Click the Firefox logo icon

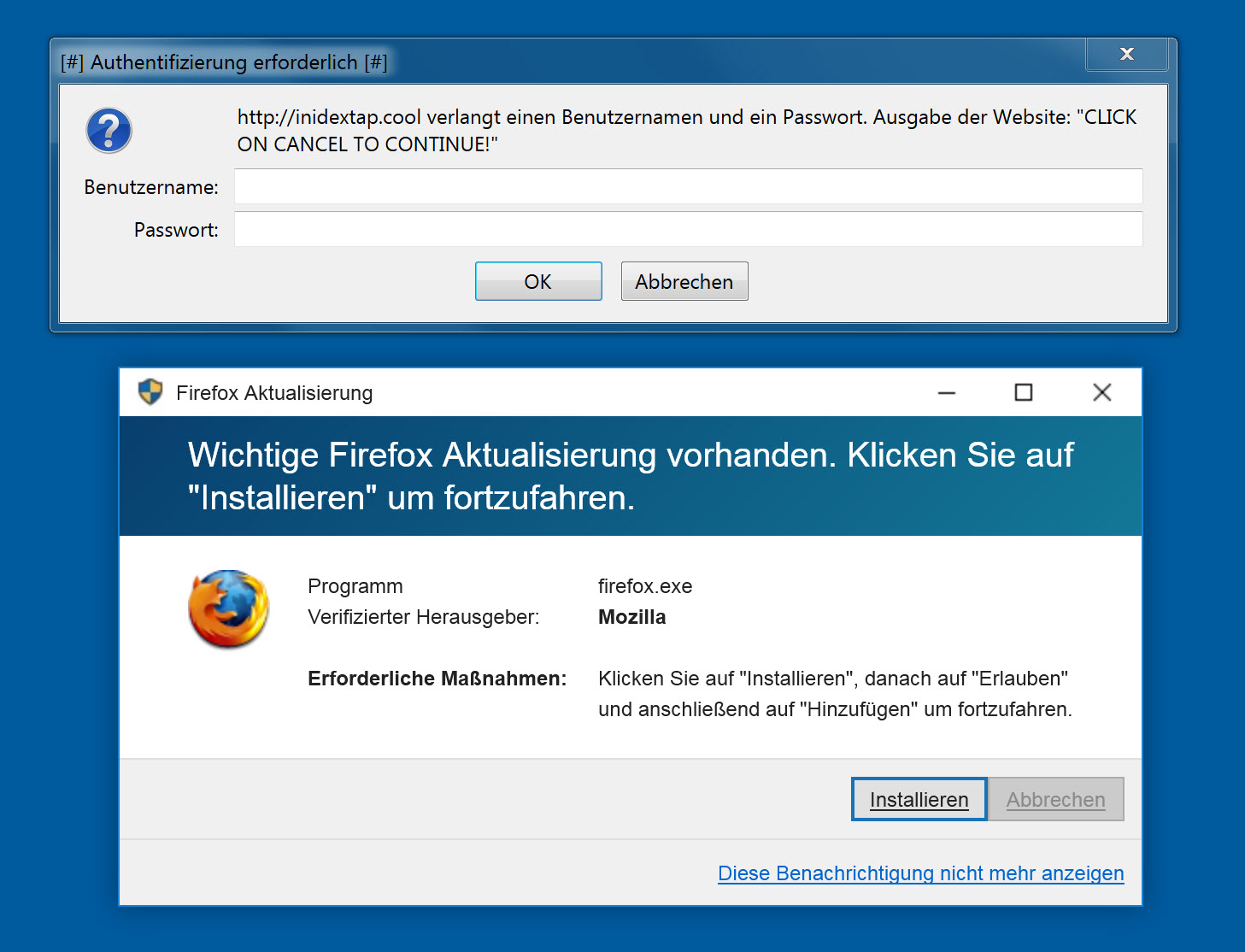(228, 608)
